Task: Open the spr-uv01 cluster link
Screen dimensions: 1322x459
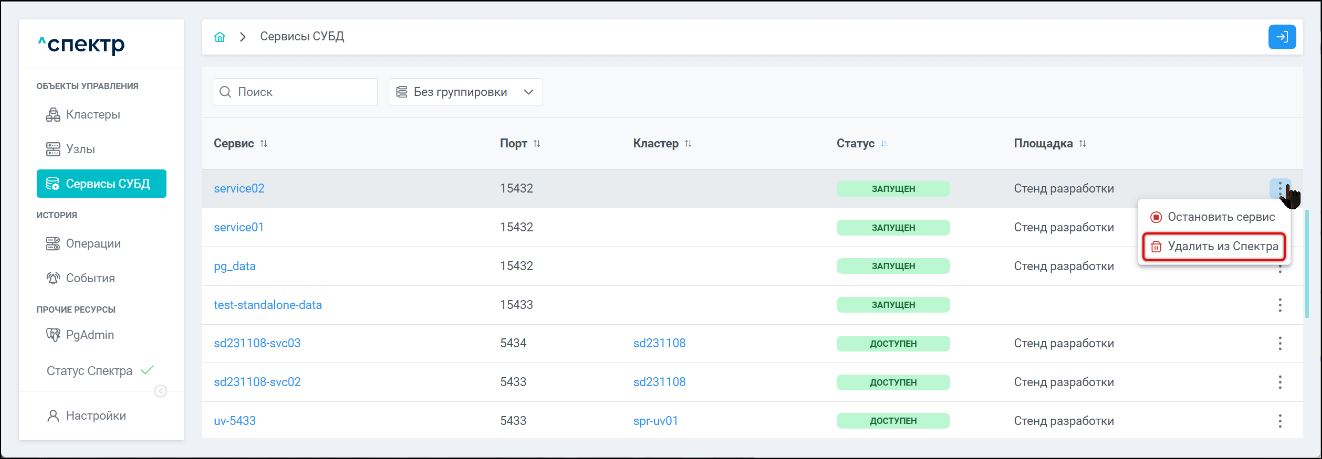Action: pyautogui.click(x=655, y=421)
